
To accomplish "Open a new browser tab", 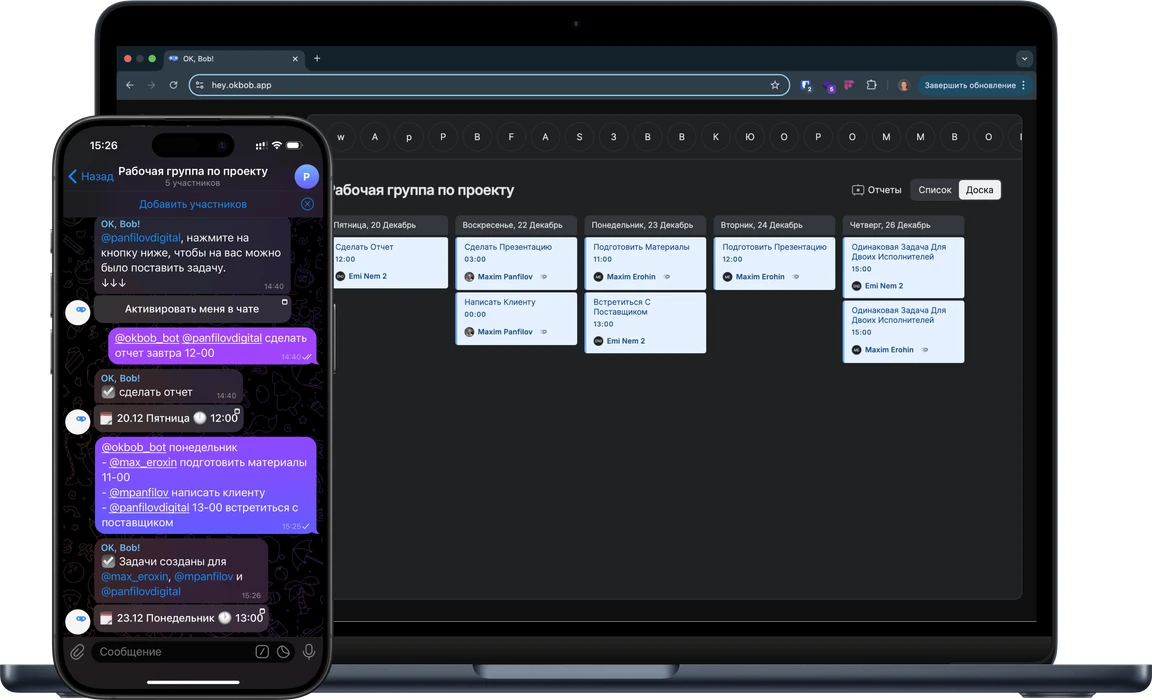I will click(317, 59).
